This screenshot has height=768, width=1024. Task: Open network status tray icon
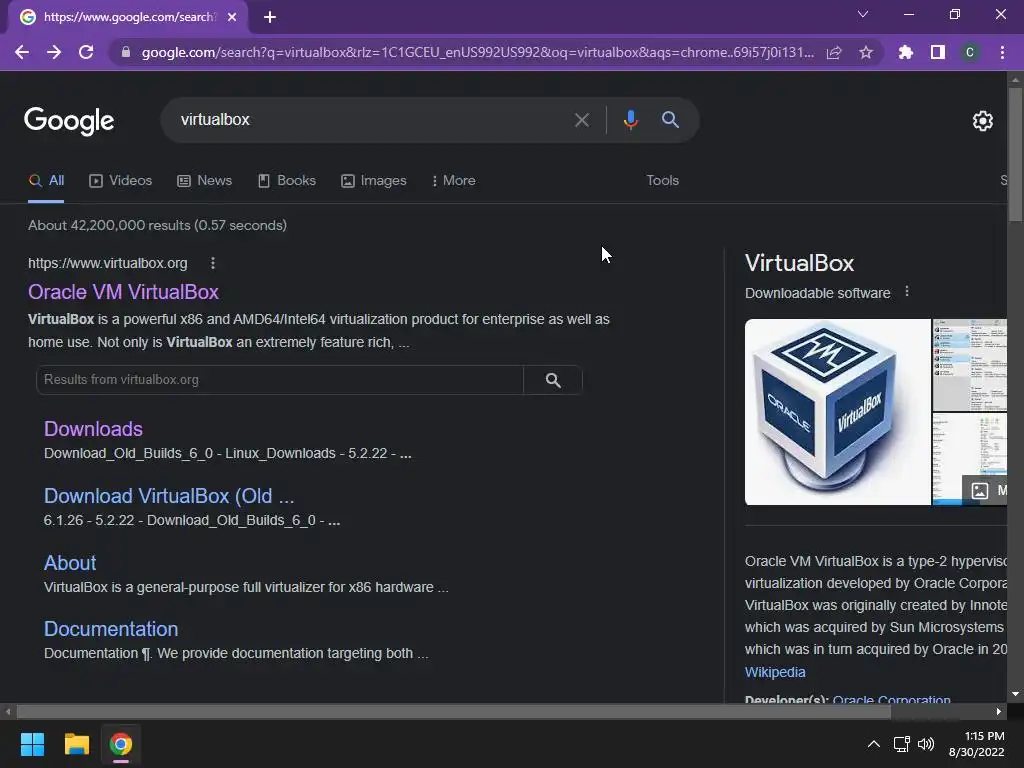(x=902, y=744)
